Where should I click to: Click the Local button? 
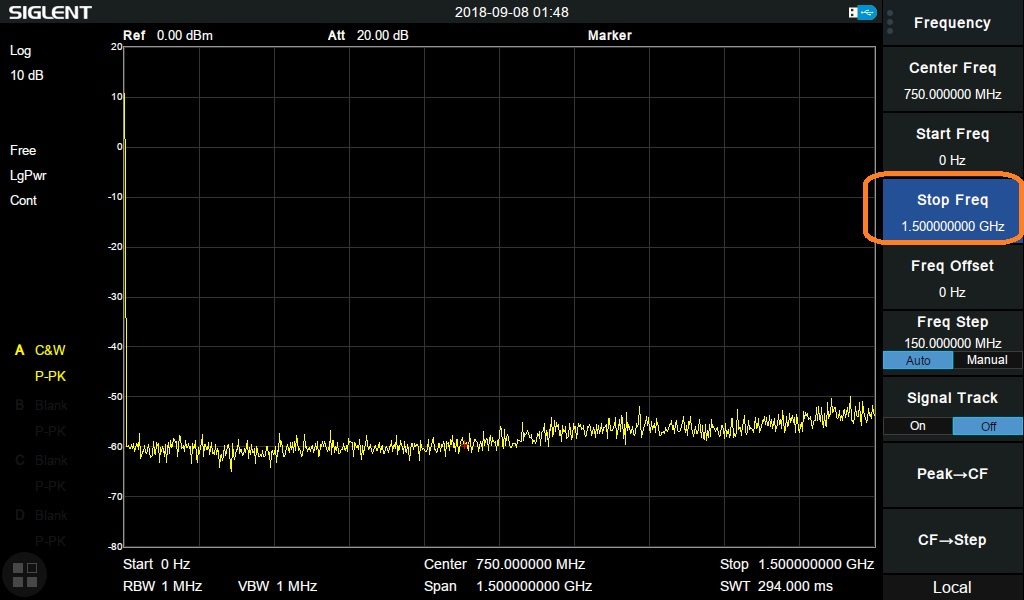[x=952, y=587]
